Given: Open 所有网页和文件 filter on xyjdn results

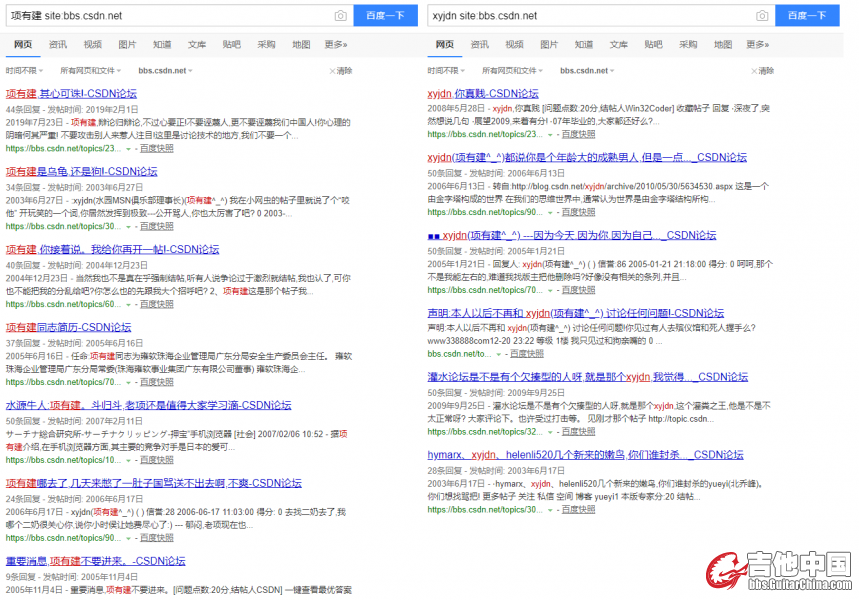Looking at the screenshot, I should point(512,71).
